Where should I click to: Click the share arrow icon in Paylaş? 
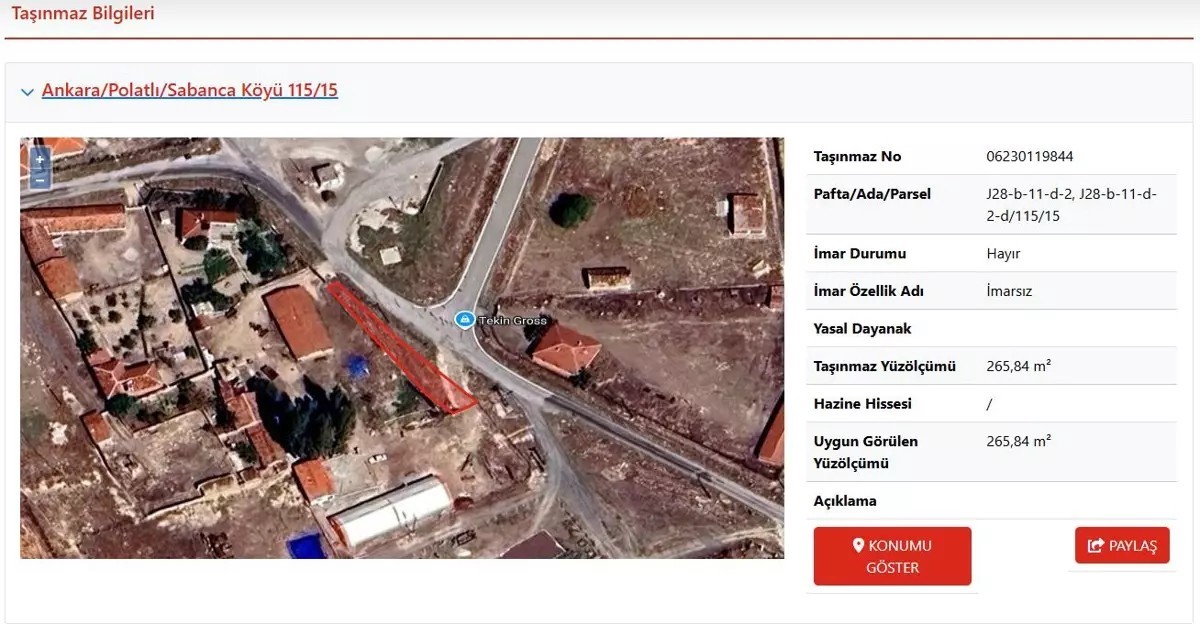(x=1095, y=546)
